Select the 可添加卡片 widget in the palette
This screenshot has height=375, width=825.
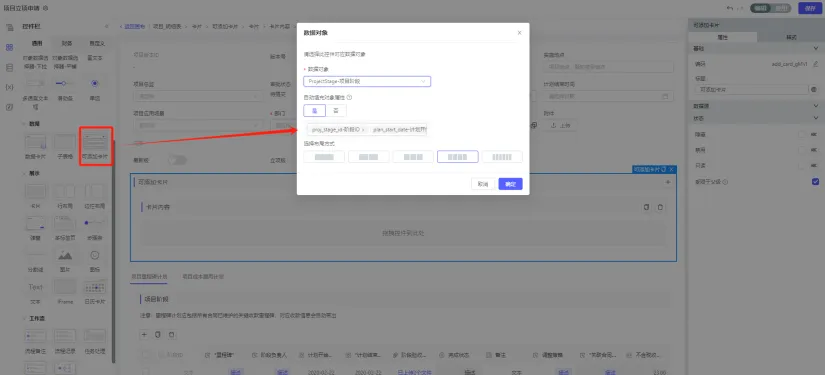click(95, 146)
